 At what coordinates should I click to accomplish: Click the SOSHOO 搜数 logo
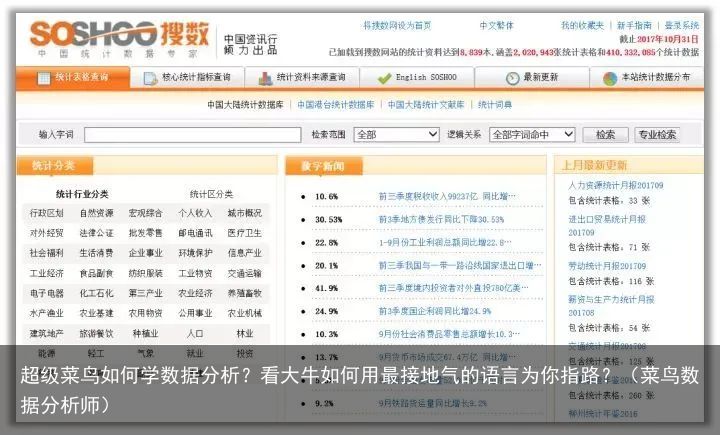point(119,38)
